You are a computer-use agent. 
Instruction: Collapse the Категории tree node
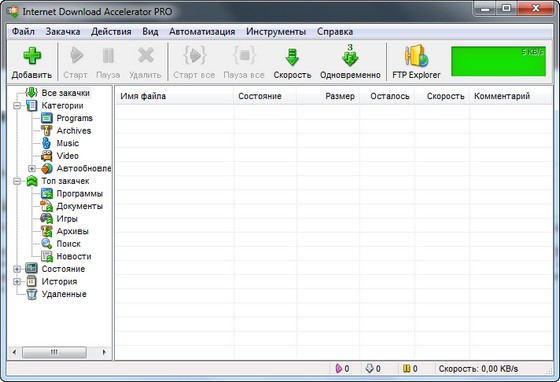(17, 106)
